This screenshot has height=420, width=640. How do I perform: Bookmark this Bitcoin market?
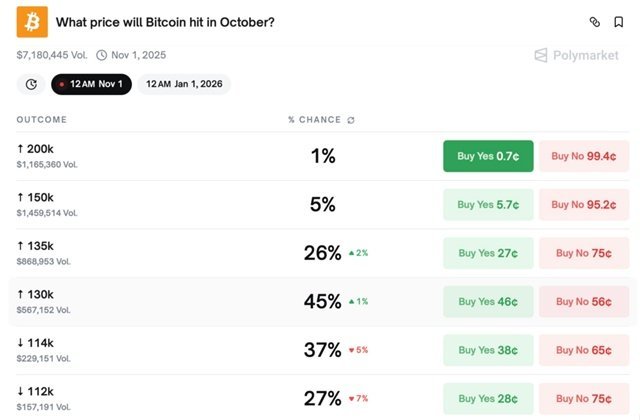[619, 22]
